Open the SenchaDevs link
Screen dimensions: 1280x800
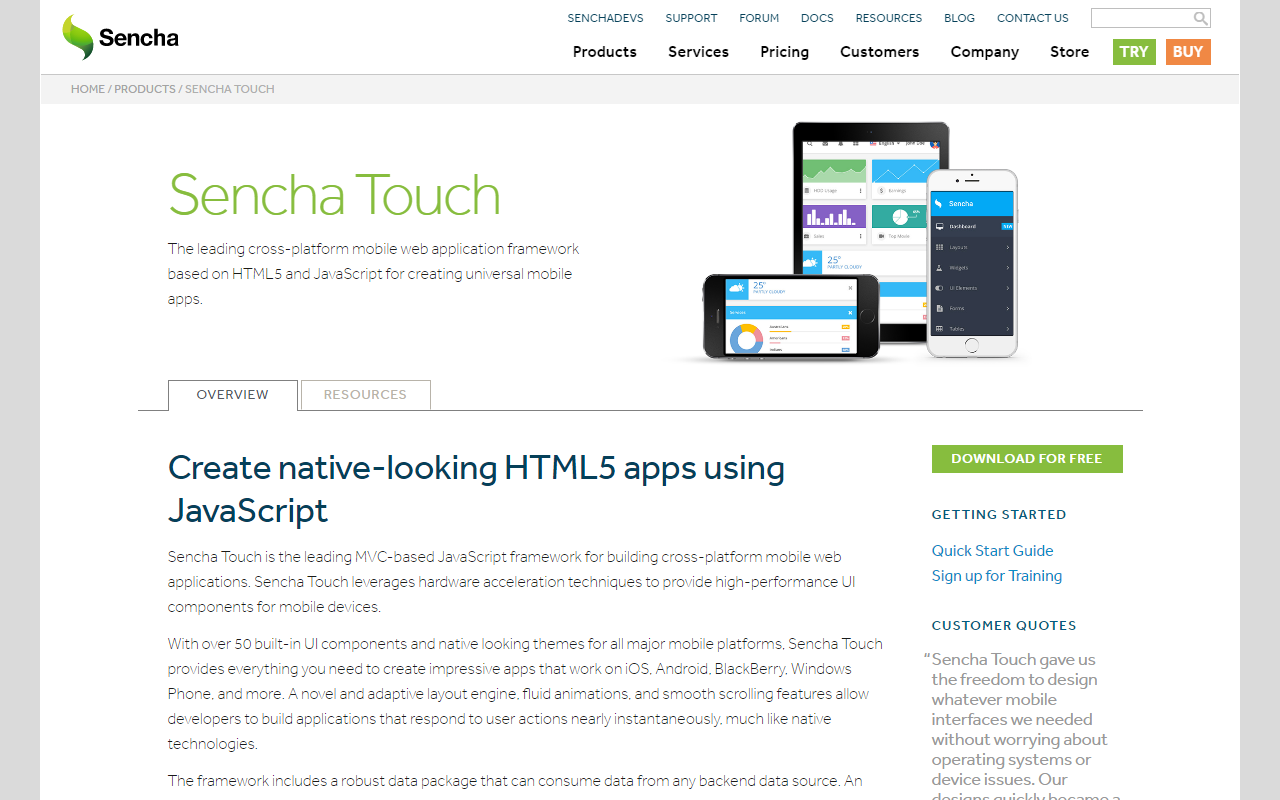pos(605,18)
